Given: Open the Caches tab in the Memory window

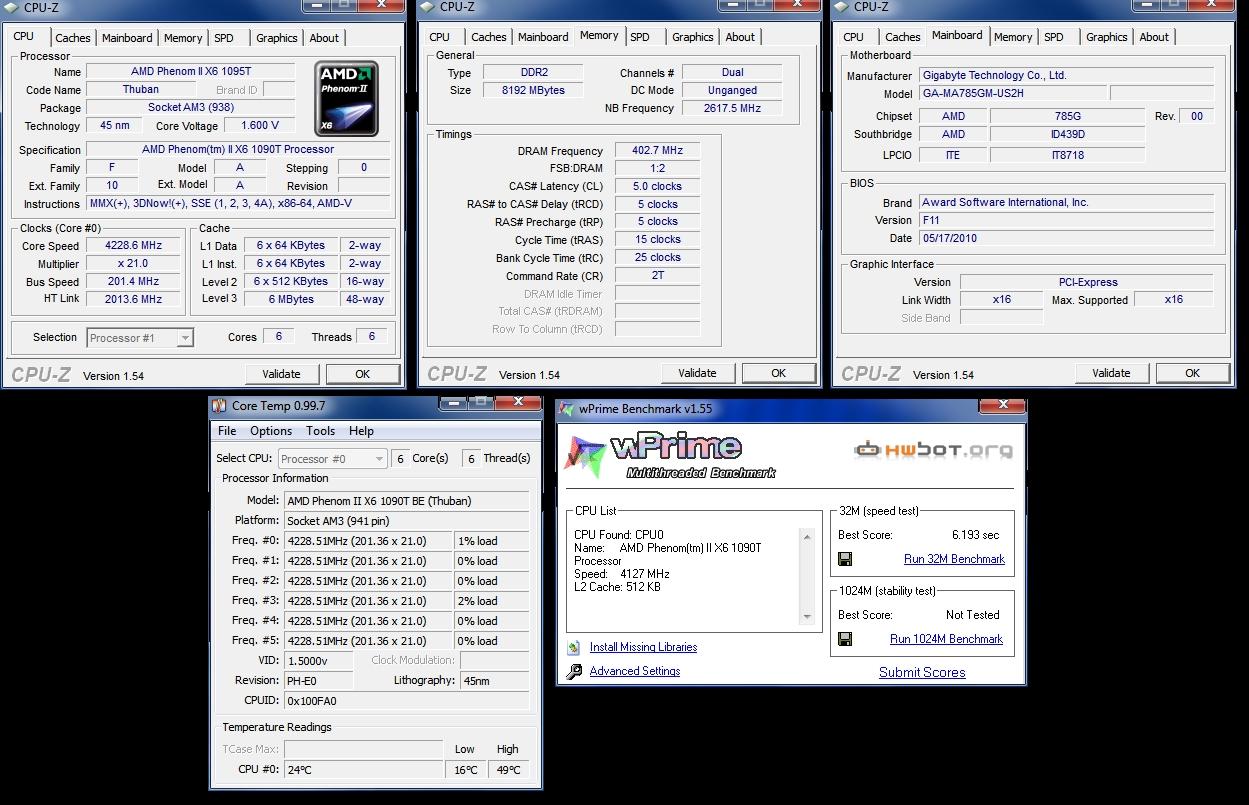Looking at the screenshot, I should [x=489, y=37].
